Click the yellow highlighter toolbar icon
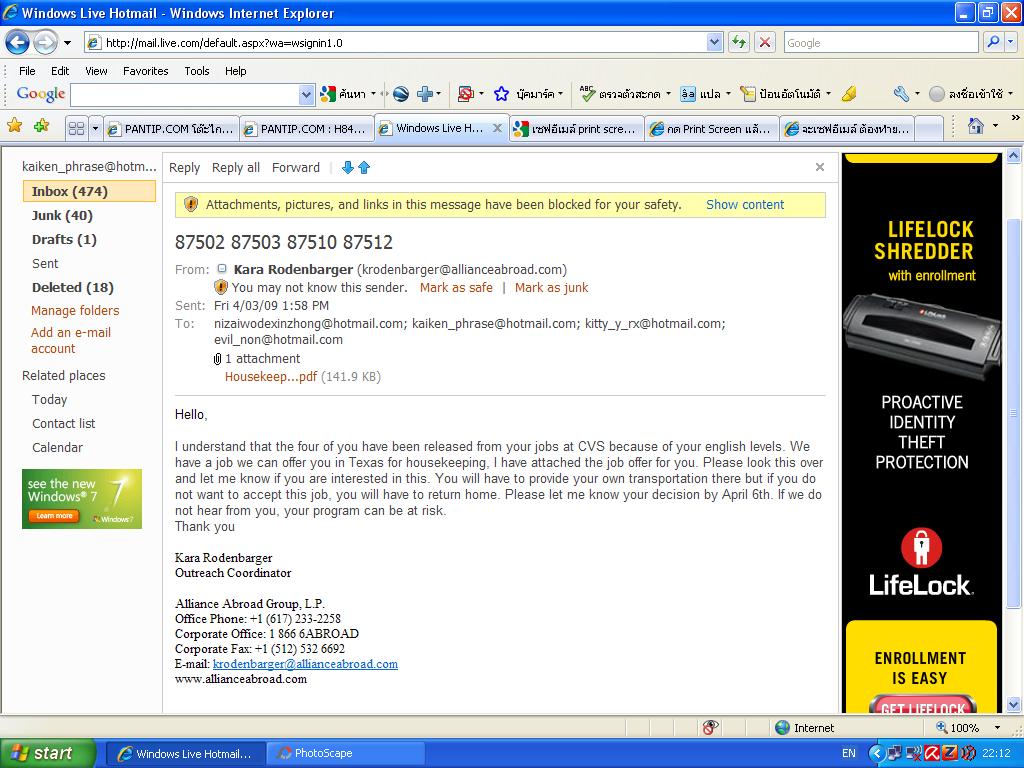 coord(849,95)
